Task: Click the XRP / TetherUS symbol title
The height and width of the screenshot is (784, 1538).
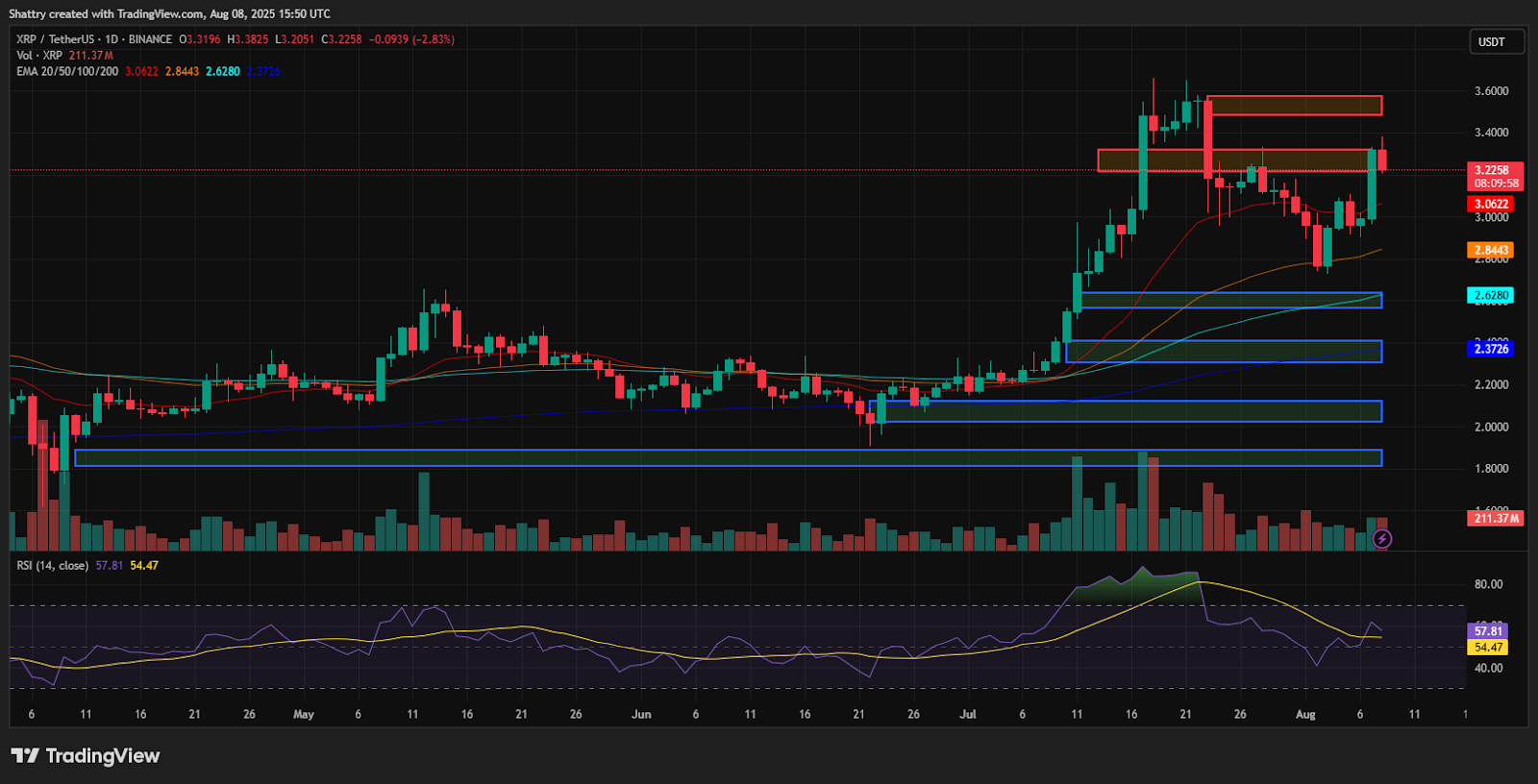Action: pos(55,39)
